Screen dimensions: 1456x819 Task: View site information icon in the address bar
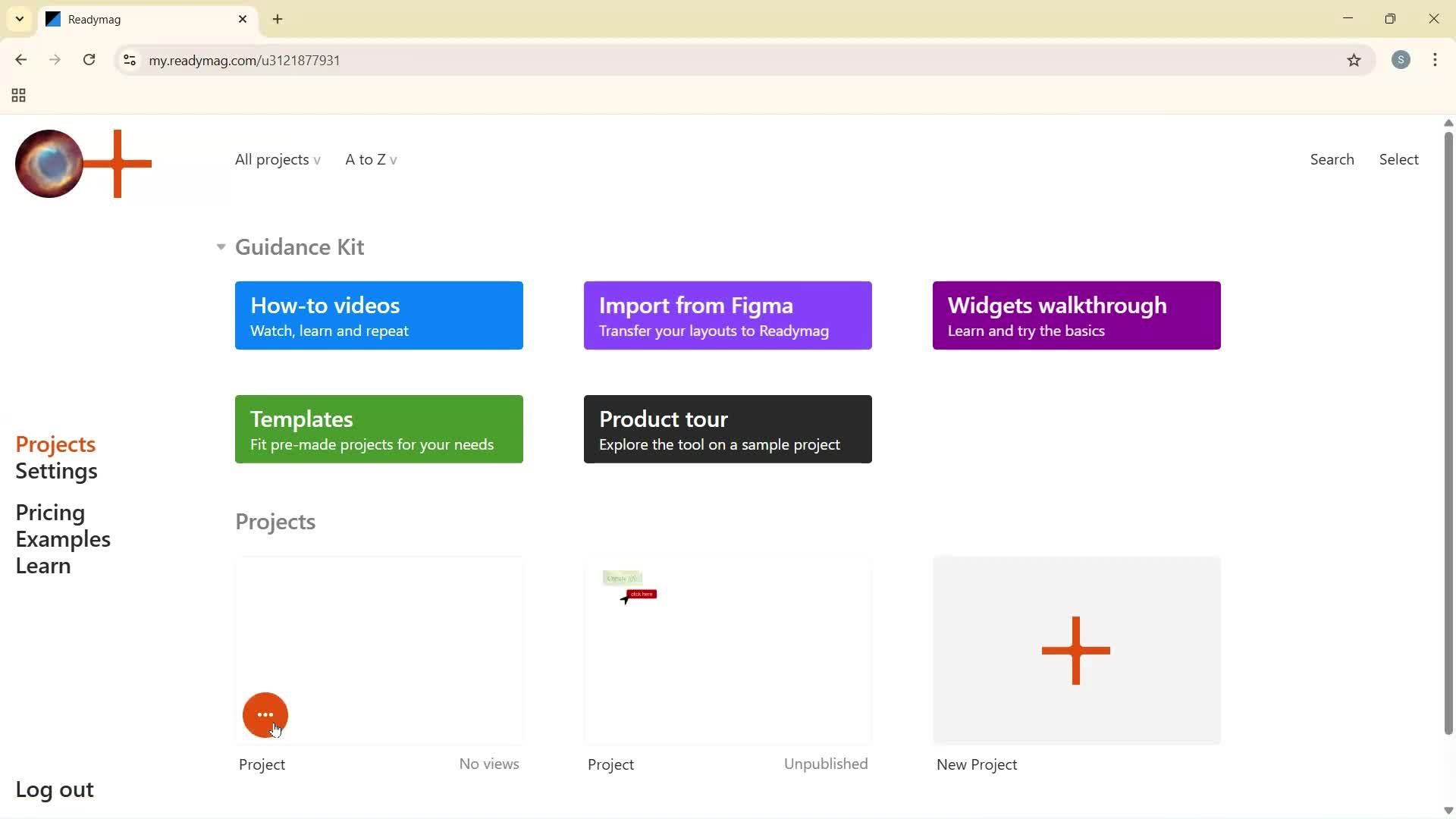(129, 60)
